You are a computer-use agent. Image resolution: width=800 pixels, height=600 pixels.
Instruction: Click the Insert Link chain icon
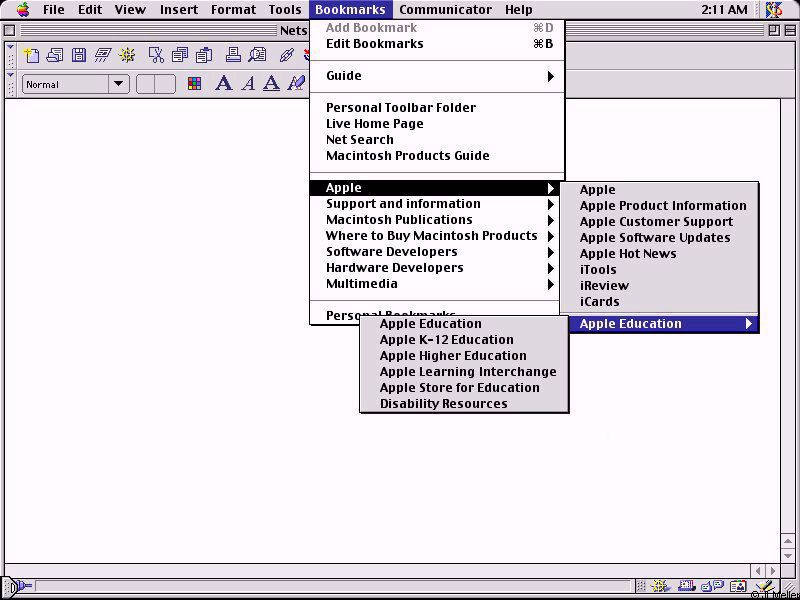287,55
